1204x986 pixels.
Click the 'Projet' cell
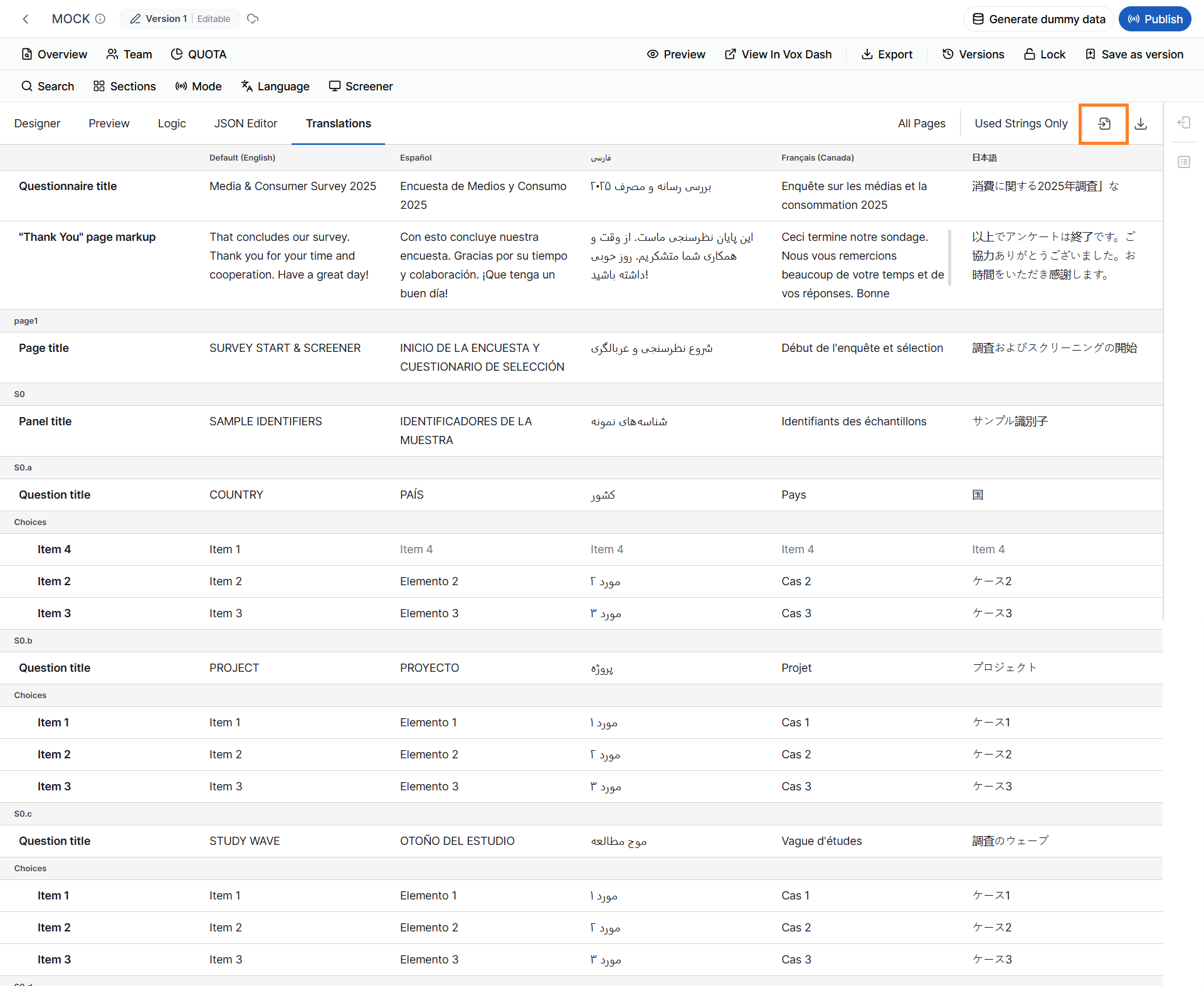point(796,668)
